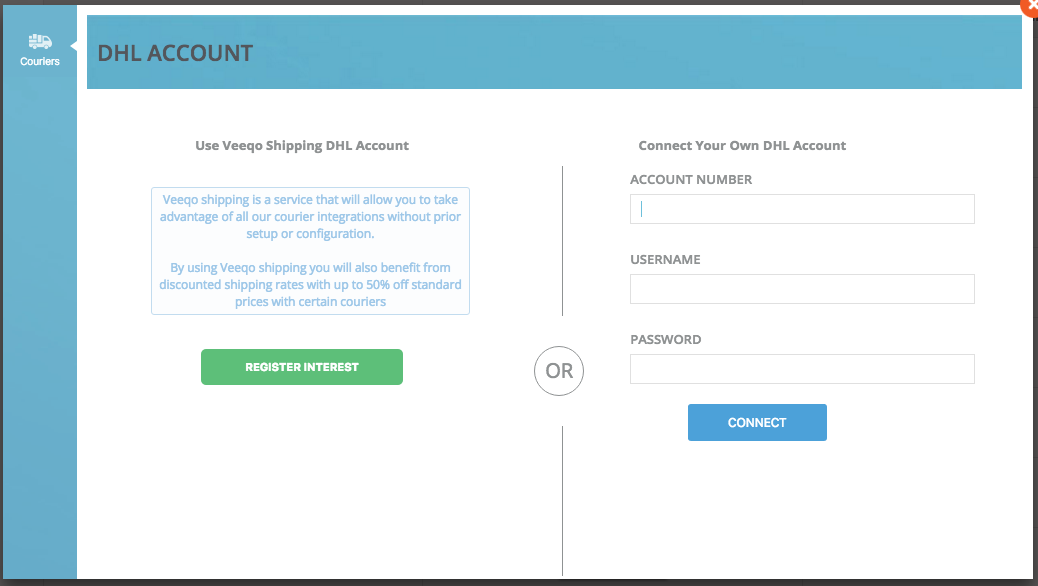Click the blue Connect button
This screenshot has height=586, width=1038.
757,422
